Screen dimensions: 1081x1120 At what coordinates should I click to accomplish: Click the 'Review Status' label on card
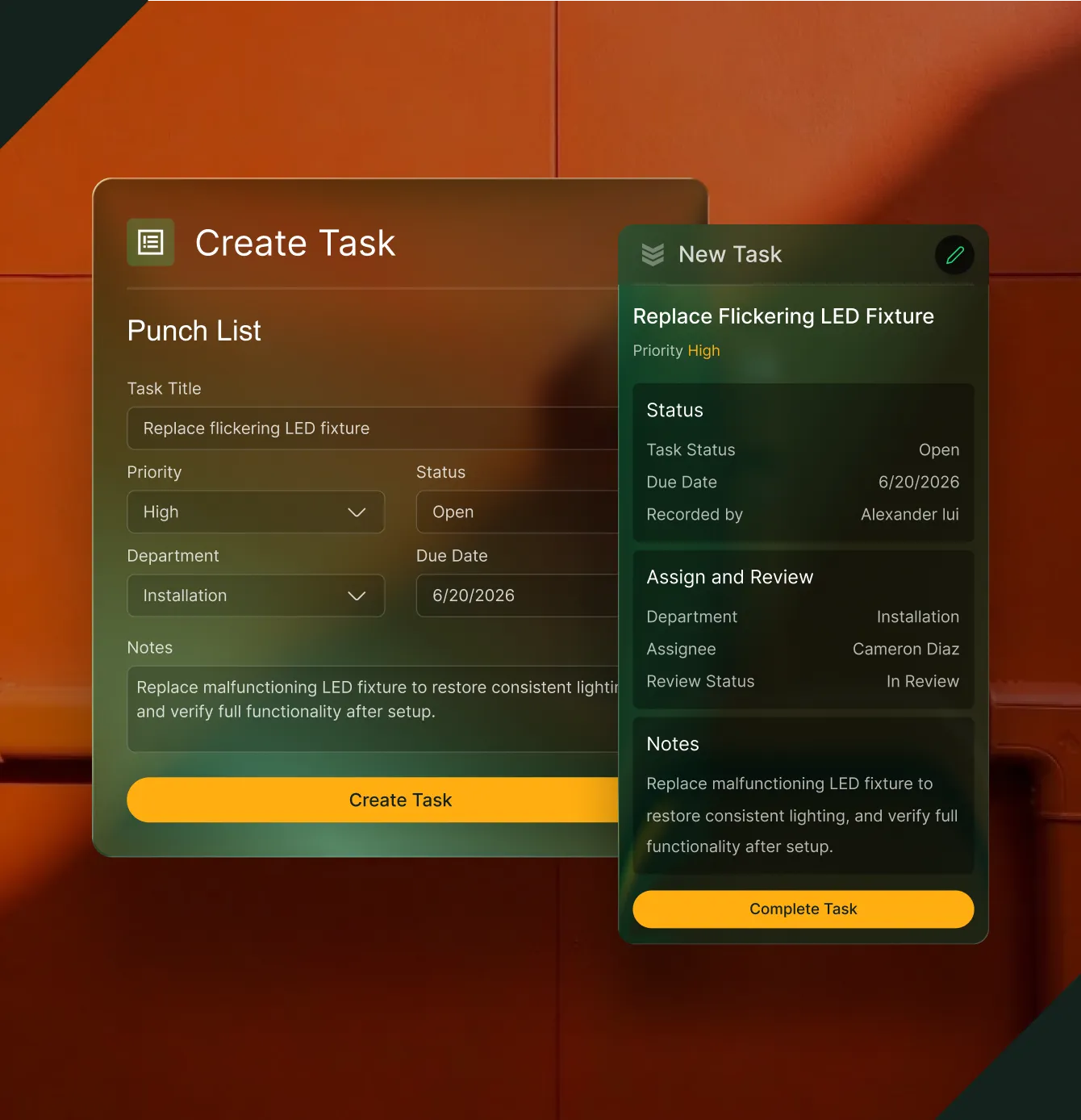point(700,682)
